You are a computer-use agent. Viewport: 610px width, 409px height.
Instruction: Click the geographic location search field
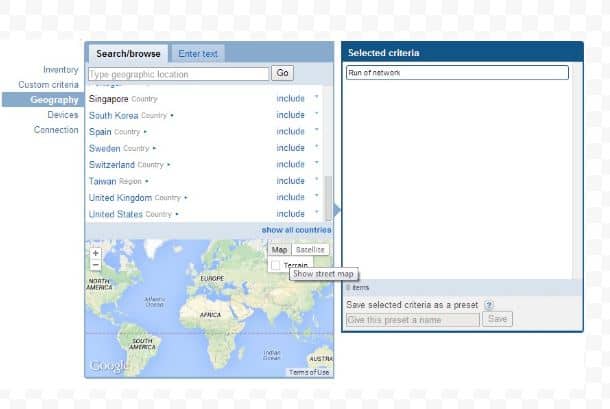179,74
